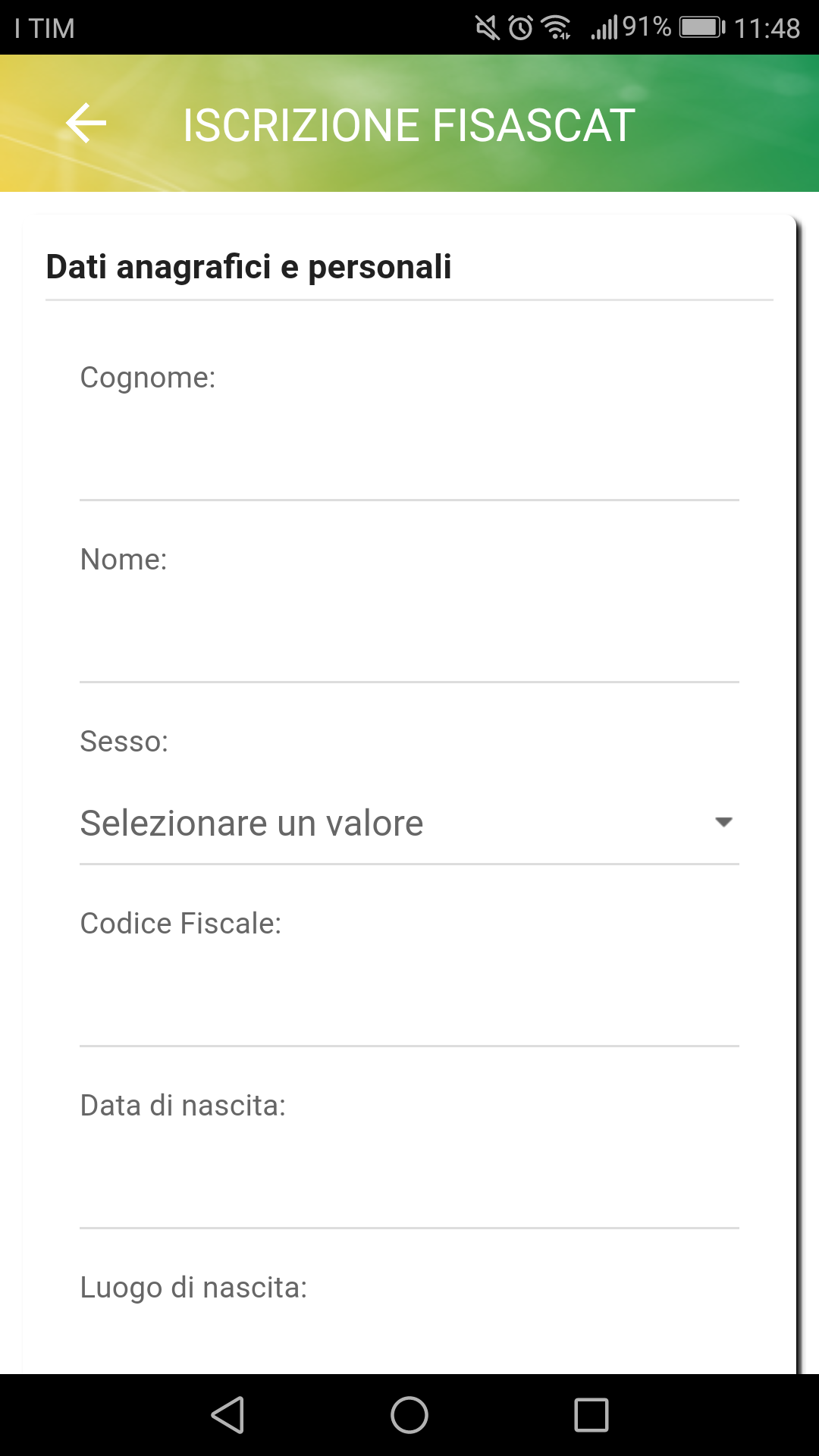Tap the signal strength bars icon
This screenshot has height=1456, width=819.
tap(604, 28)
